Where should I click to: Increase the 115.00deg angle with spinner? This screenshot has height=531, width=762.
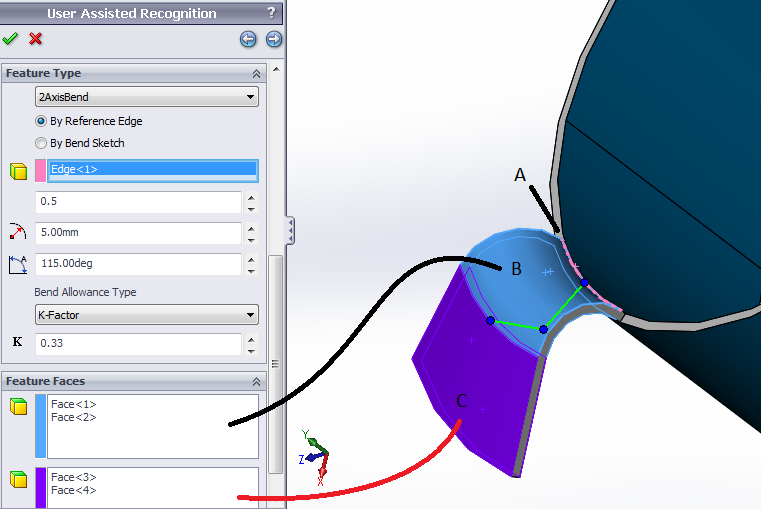point(251,259)
